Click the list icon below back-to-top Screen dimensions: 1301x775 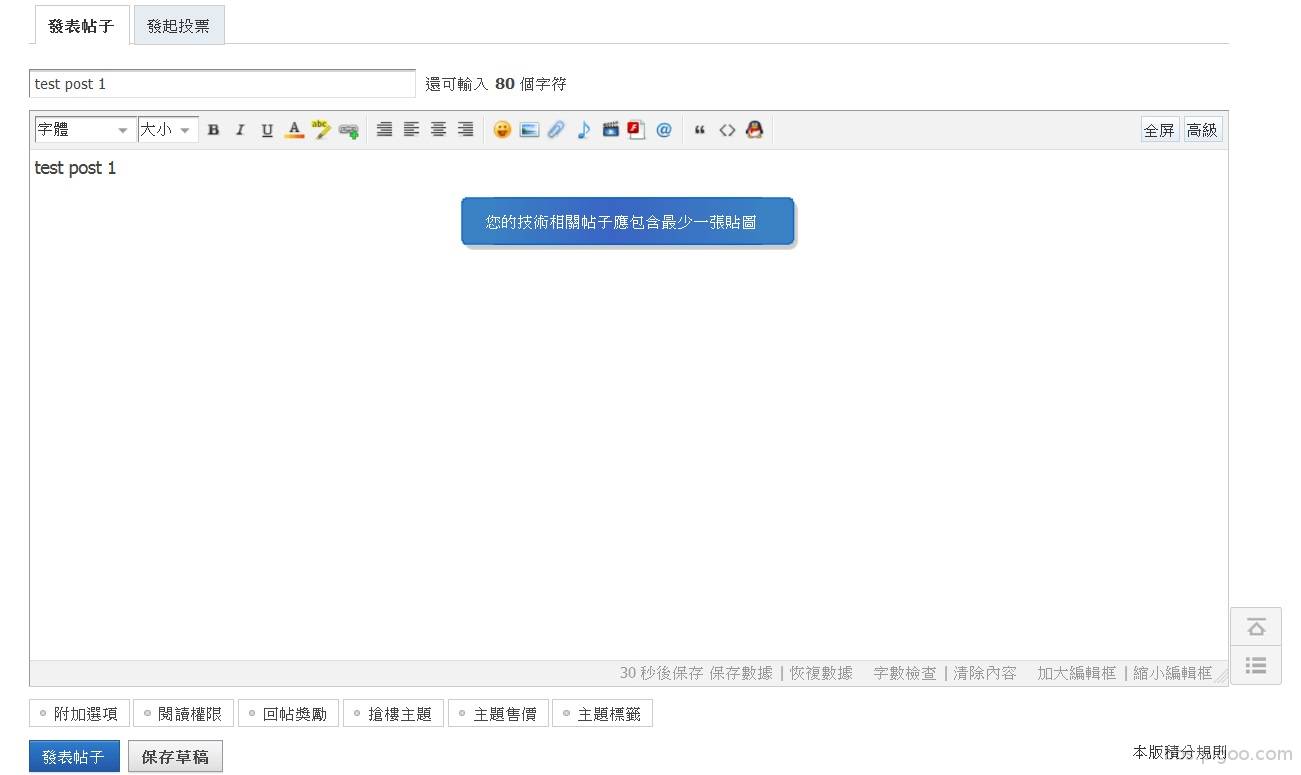pyautogui.click(x=1256, y=665)
